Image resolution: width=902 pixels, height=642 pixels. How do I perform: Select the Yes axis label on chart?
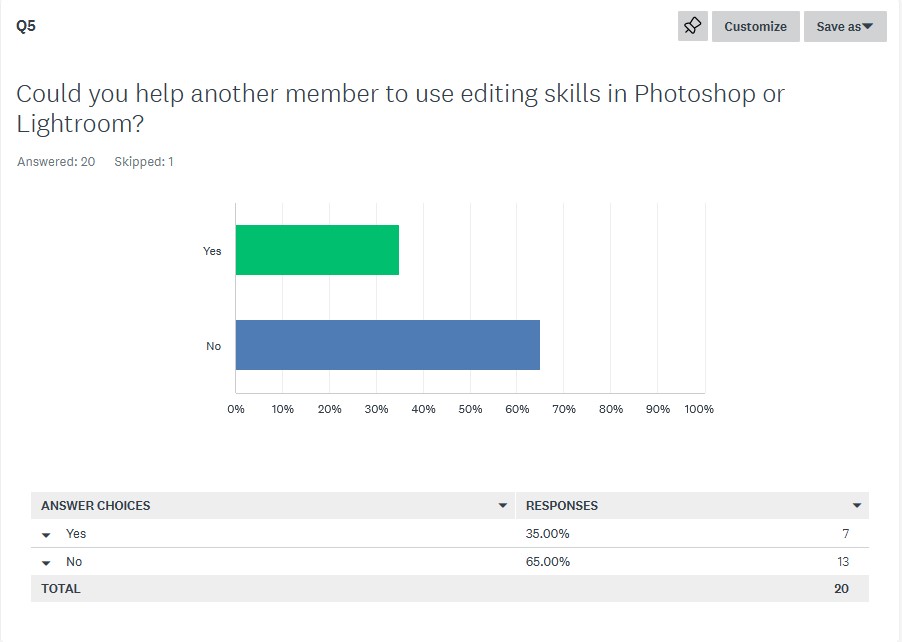tap(212, 251)
